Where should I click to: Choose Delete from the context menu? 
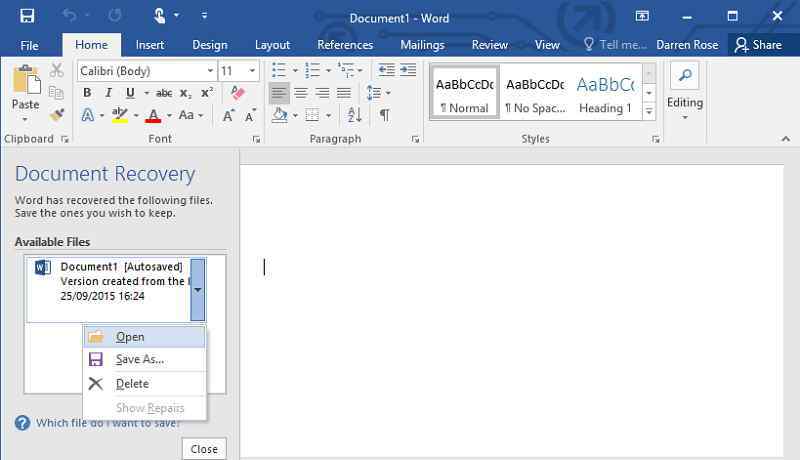pos(145,384)
